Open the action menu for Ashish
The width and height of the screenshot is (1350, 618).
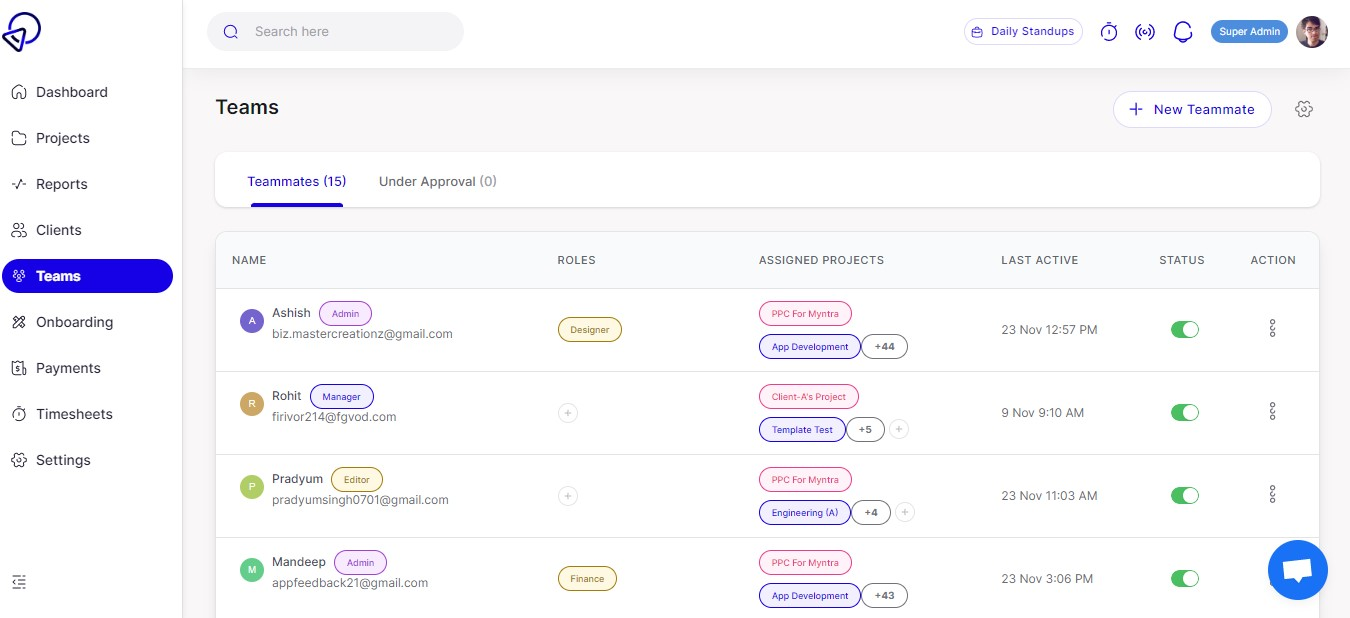1272,328
